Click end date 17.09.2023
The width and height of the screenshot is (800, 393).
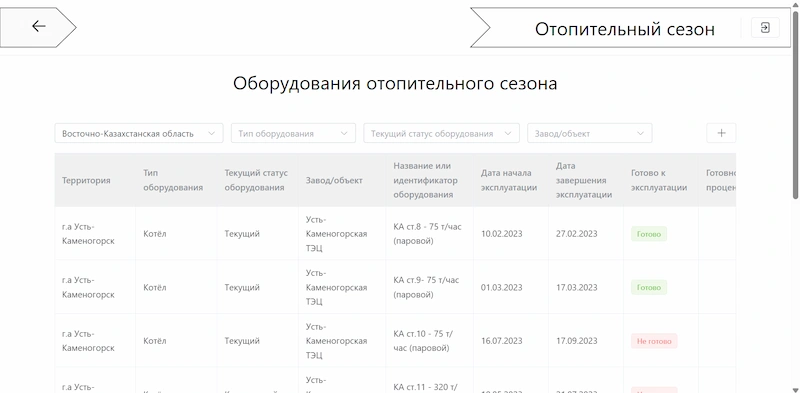tap(577, 341)
